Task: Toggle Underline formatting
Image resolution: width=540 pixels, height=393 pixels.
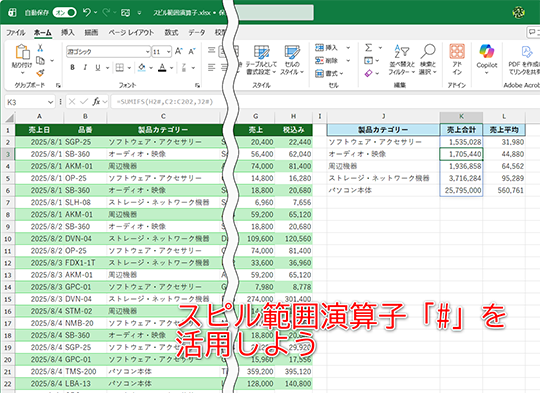Action: (98, 68)
